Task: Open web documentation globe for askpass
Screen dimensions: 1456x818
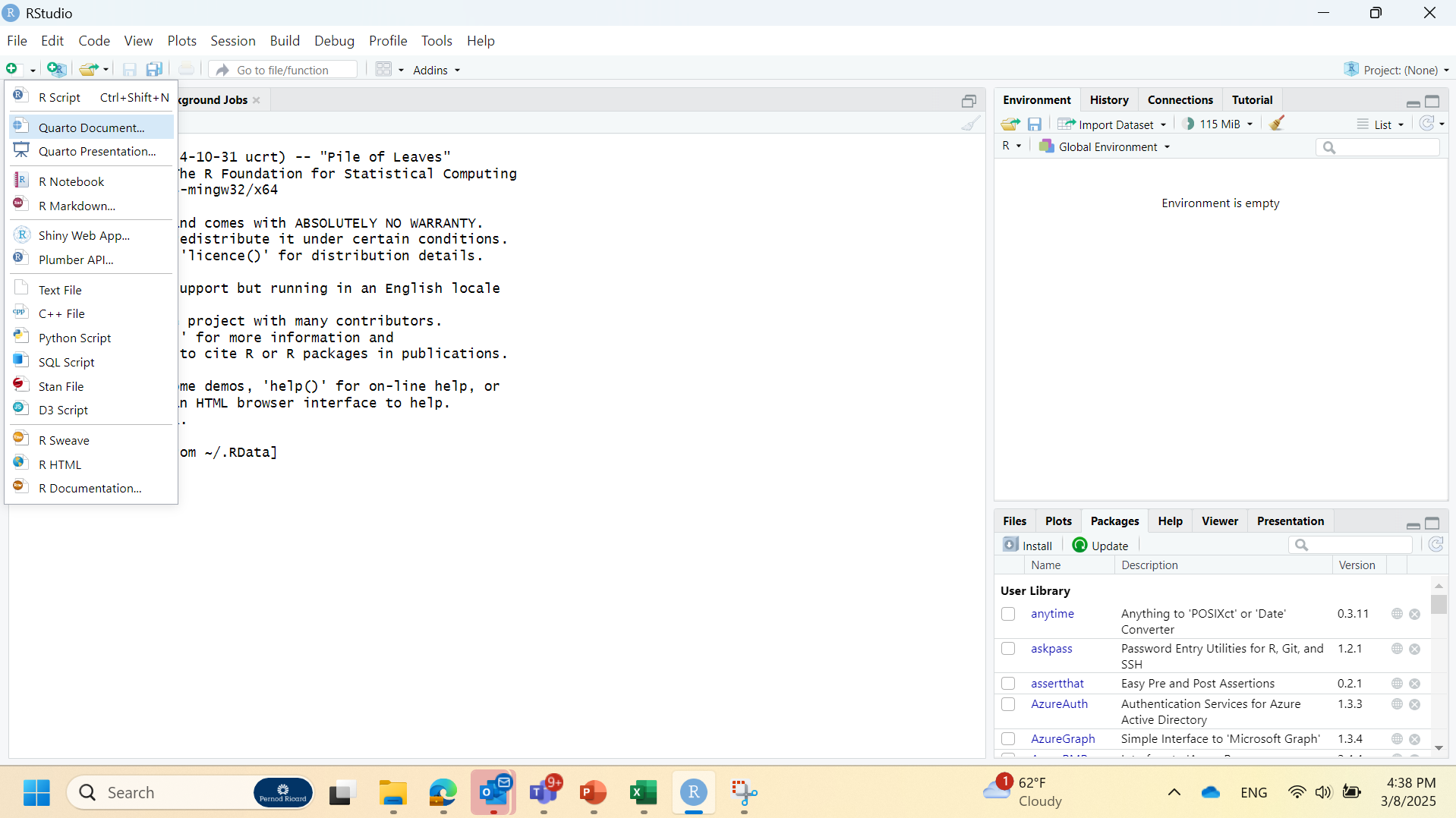Action: tap(1397, 649)
